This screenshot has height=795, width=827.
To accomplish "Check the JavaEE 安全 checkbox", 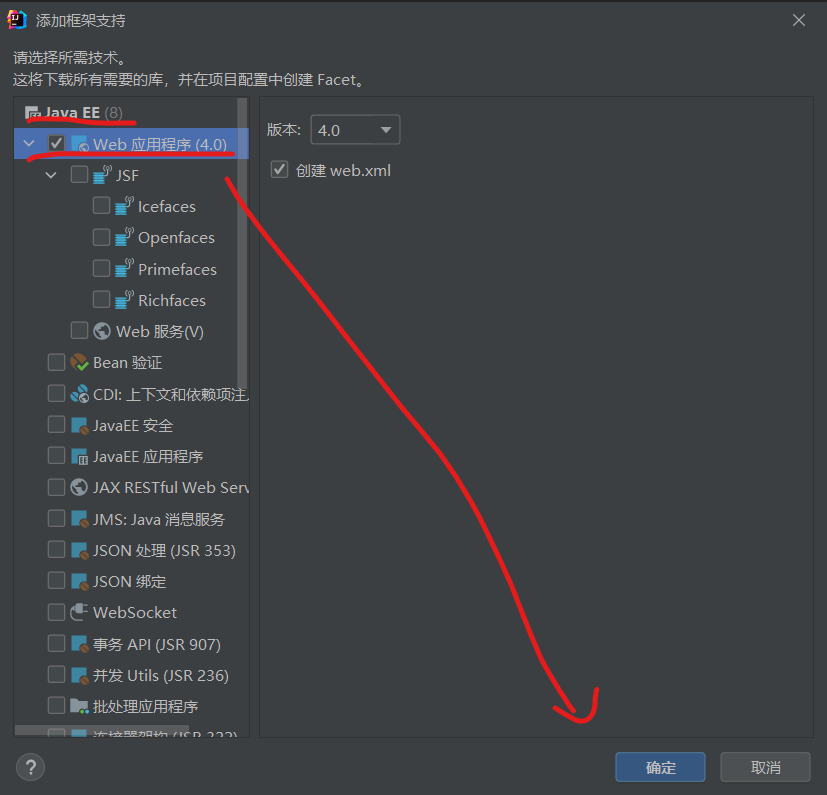I will coord(56,425).
